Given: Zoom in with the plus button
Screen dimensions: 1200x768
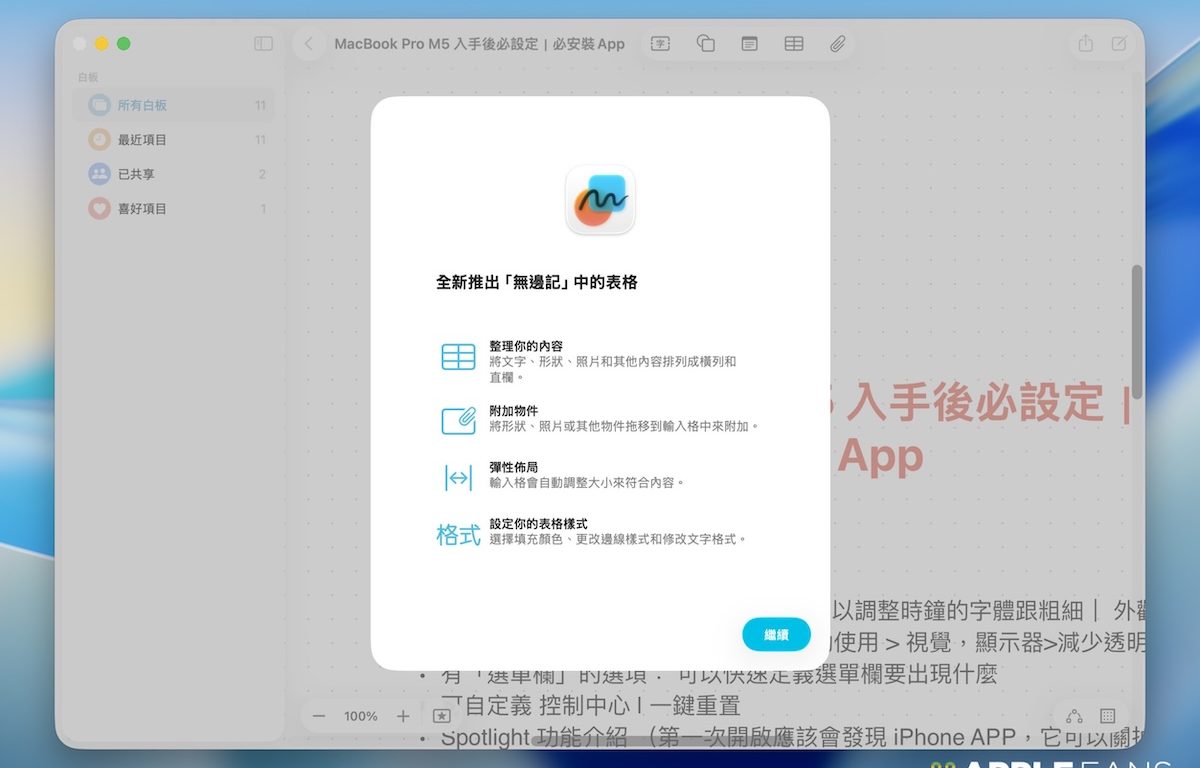Looking at the screenshot, I should [403, 716].
